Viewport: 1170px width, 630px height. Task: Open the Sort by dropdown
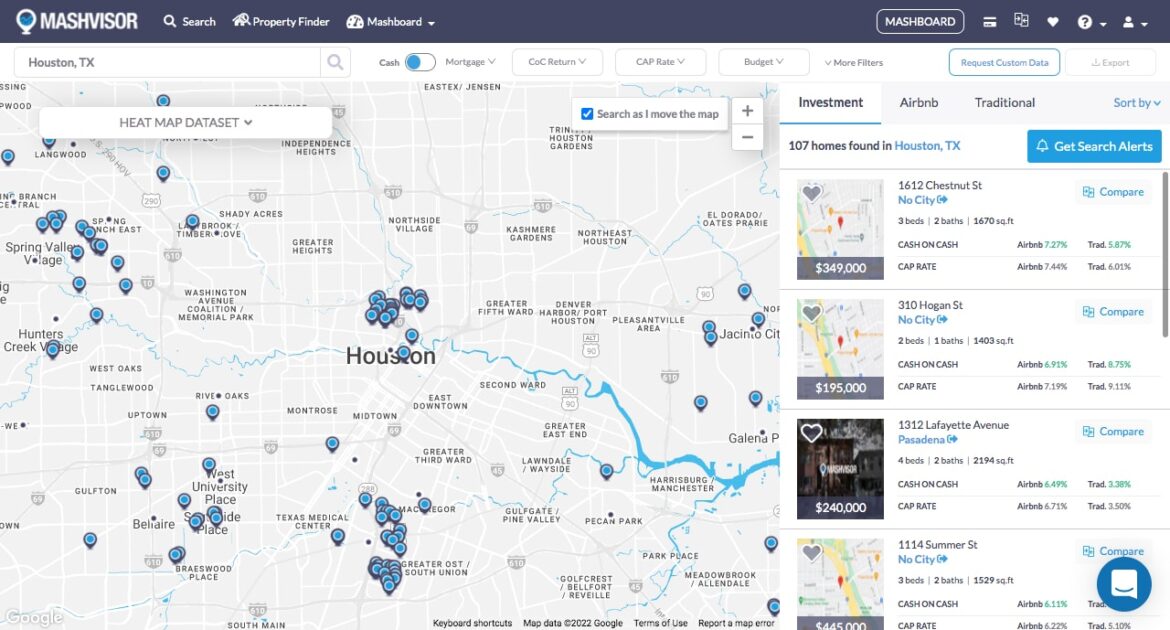pos(1135,102)
